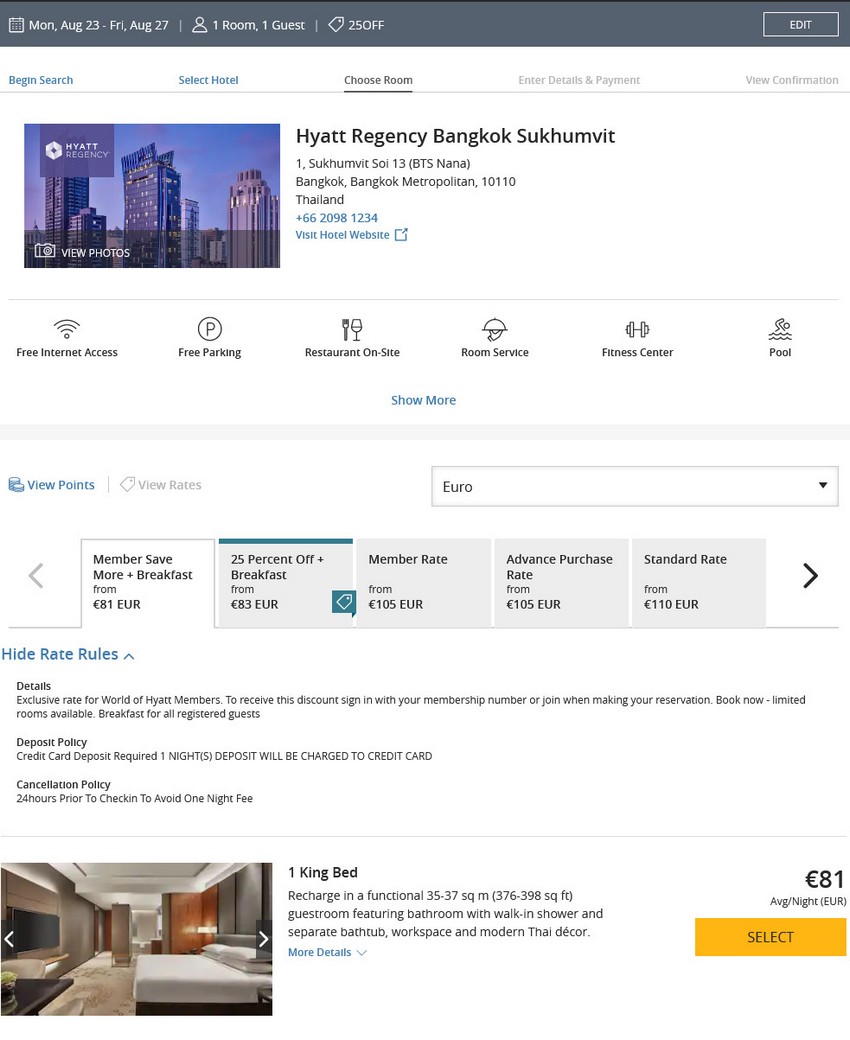Select the Member Rate tab
Viewport: 850px width, 1040px height.
coord(424,582)
